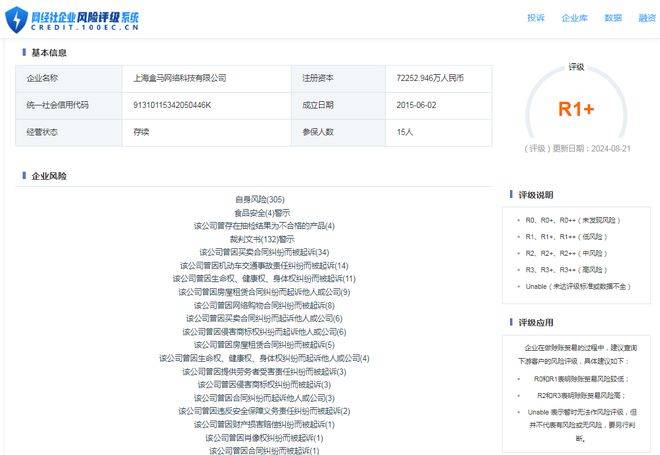Image resolution: width=660 pixels, height=455 pixels.
Task: Open the 裁判文书(132)警示 entry
Action: click(262, 239)
